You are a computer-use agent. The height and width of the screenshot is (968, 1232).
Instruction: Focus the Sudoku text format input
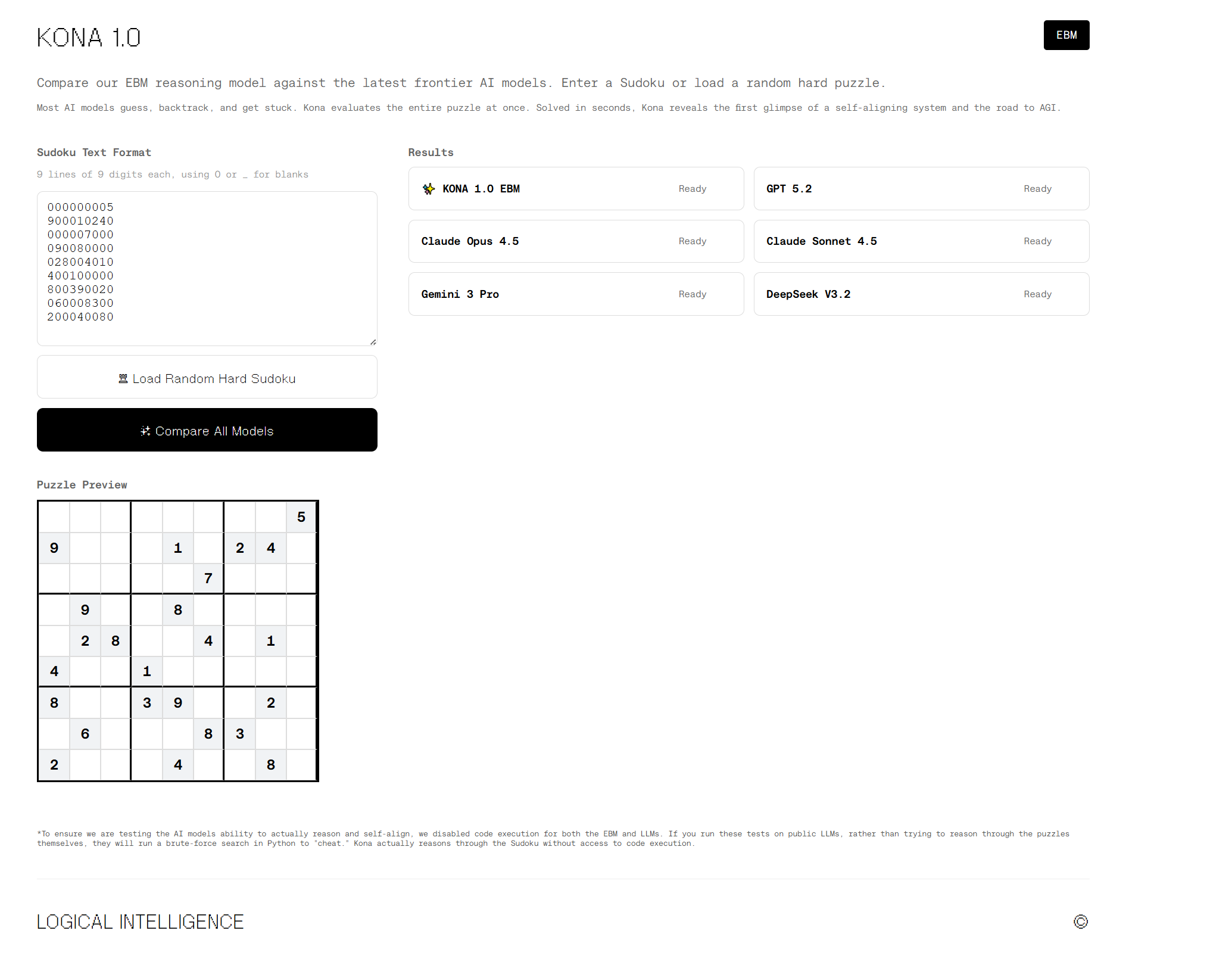(x=207, y=268)
